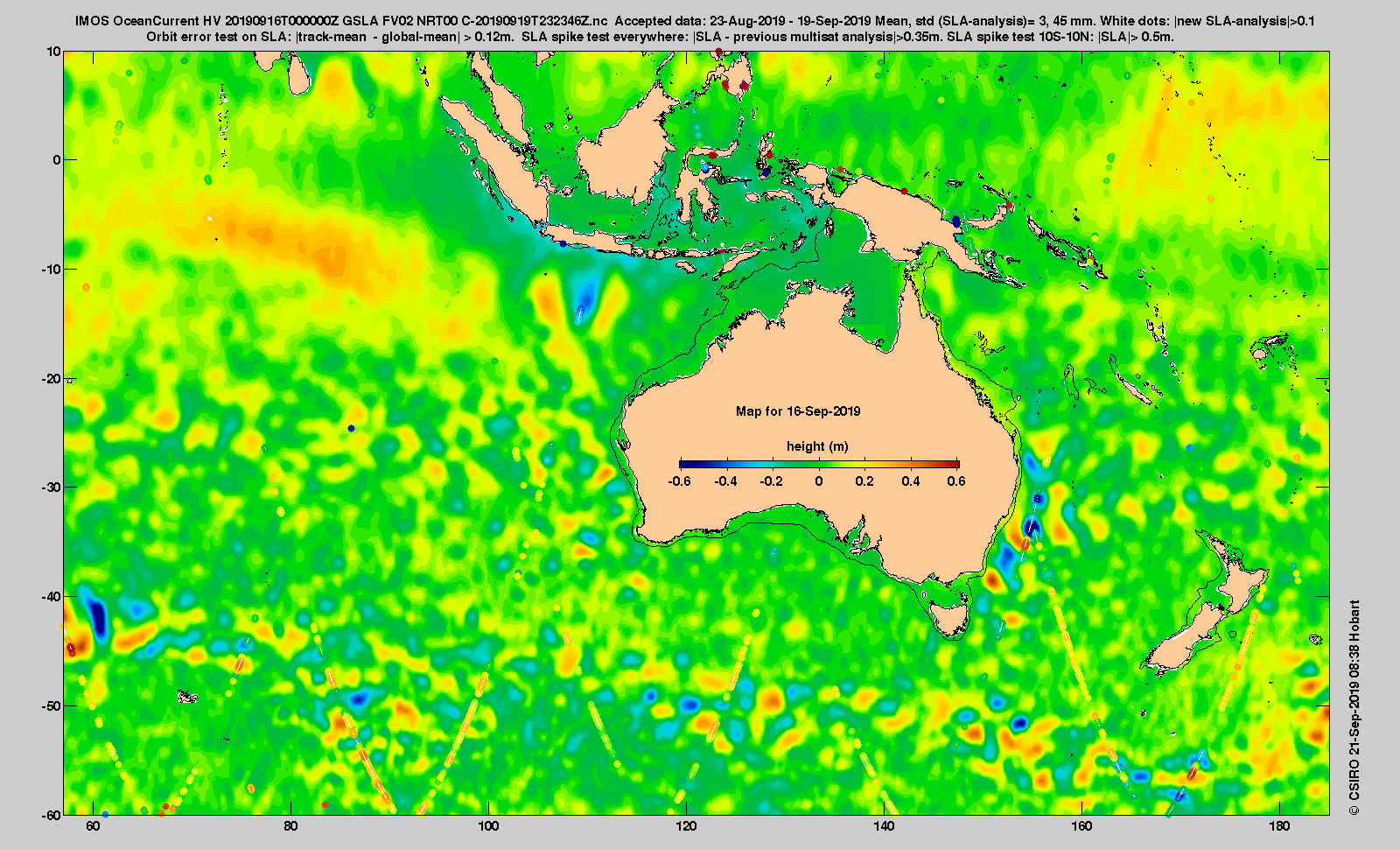Click the CSIRO 21-Sep-2019 Hobart credit text
Image resolution: width=1400 pixels, height=849 pixels.
(x=1354, y=707)
